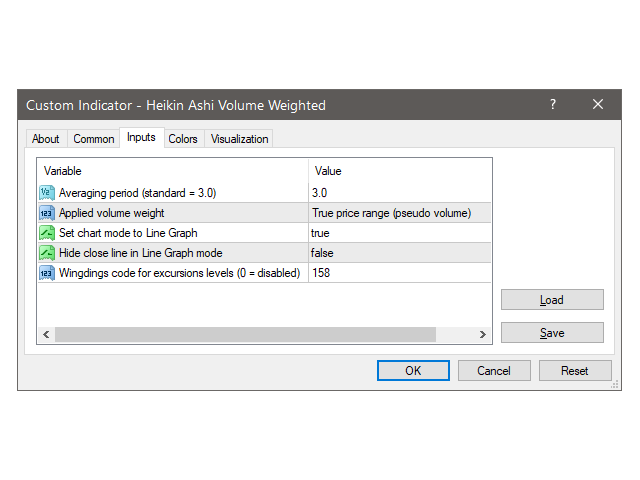Image resolution: width=640 pixels, height=480 pixels.
Task: Switch to the Common tab
Action: click(94, 139)
